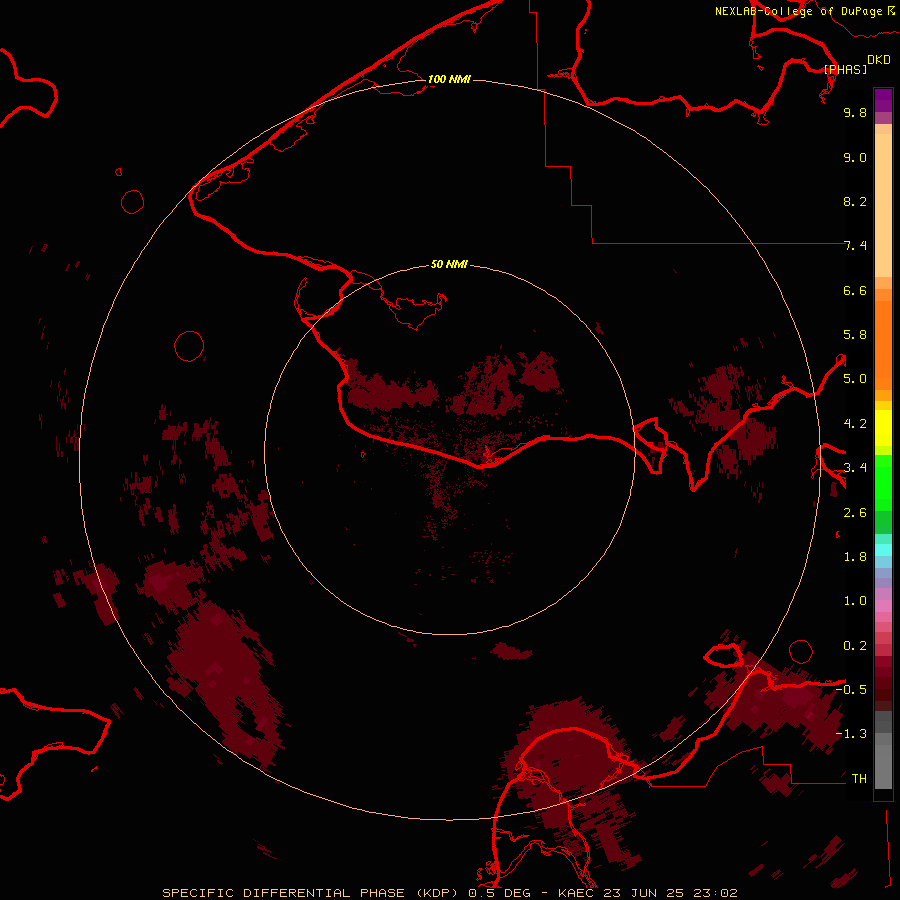Click the pale peach color scale band
This screenshot has height=900, width=900.
(x=883, y=205)
